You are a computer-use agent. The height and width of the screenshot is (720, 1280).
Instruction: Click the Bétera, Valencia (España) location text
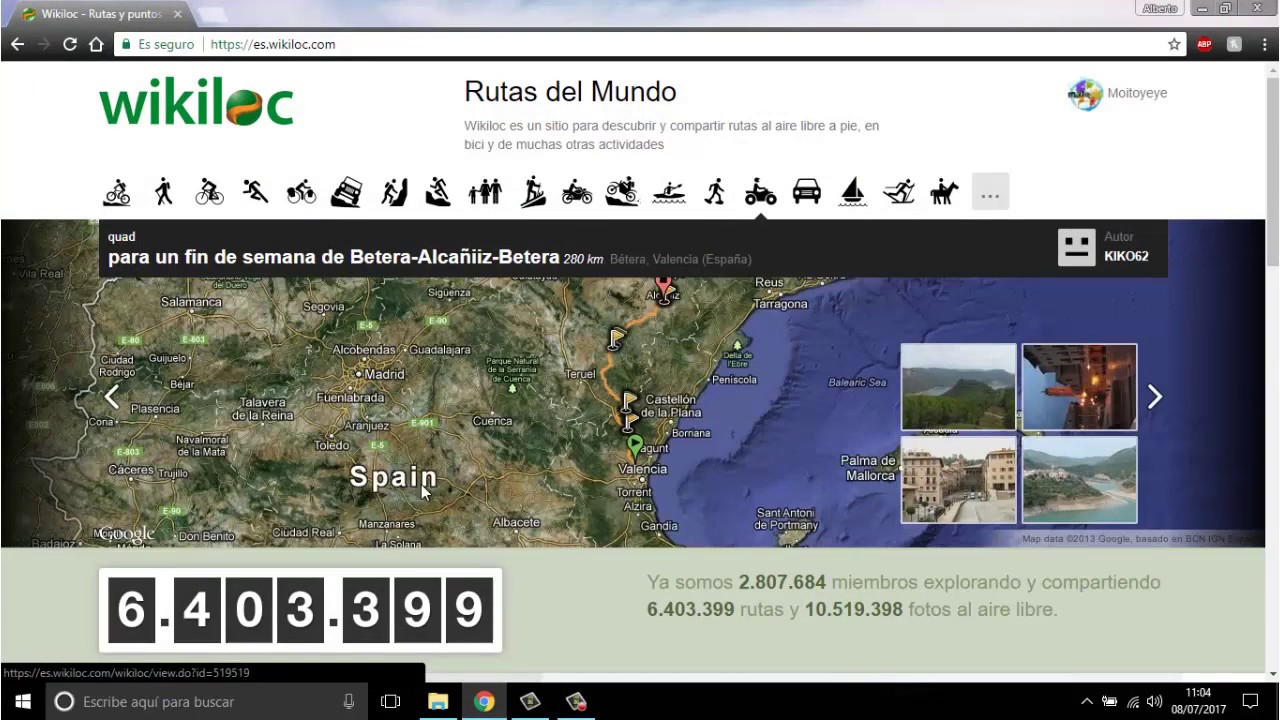pos(680,259)
